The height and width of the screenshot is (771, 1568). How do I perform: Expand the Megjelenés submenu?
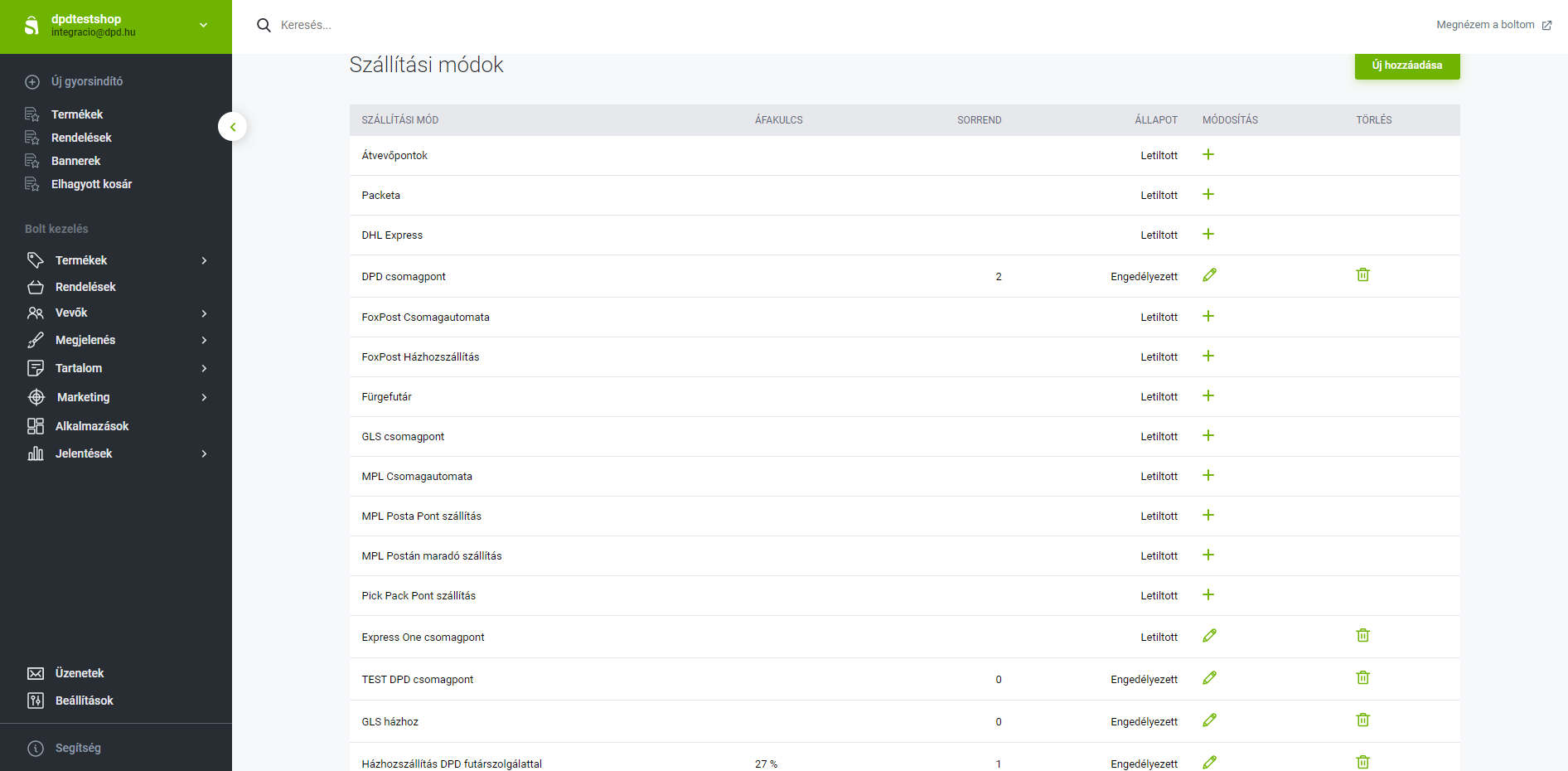click(204, 340)
